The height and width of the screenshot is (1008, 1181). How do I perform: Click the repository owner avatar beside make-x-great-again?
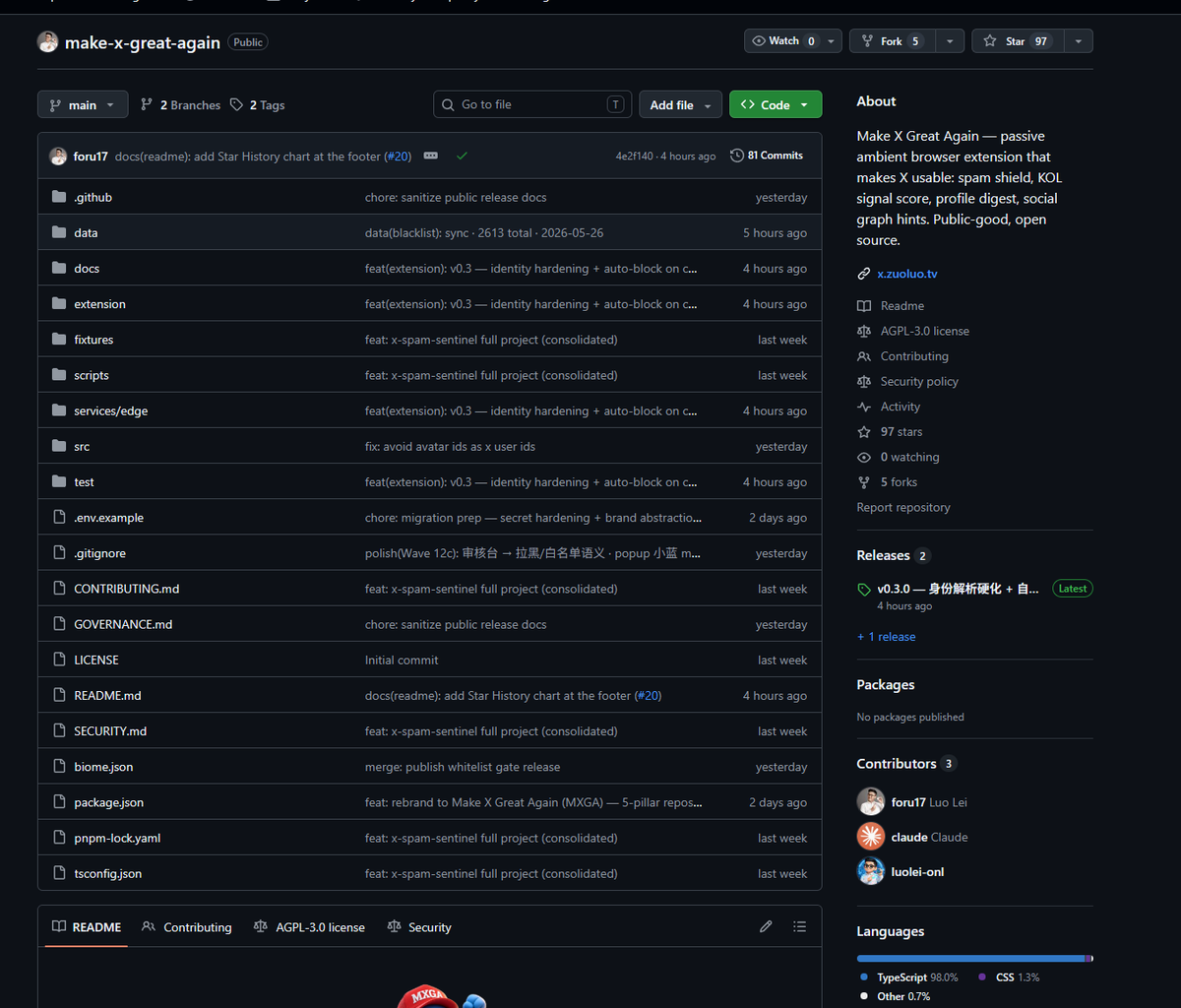pyautogui.click(x=48, y=41)
